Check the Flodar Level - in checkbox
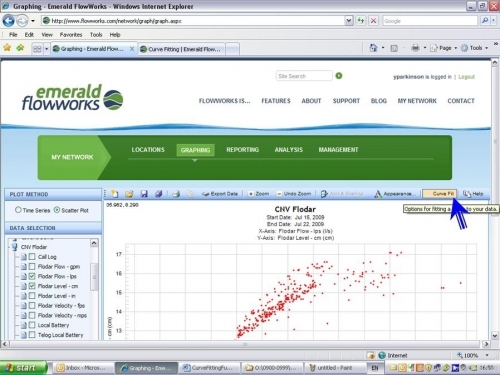The height and width of the screenshot is (375, 500). click(32, 296)
